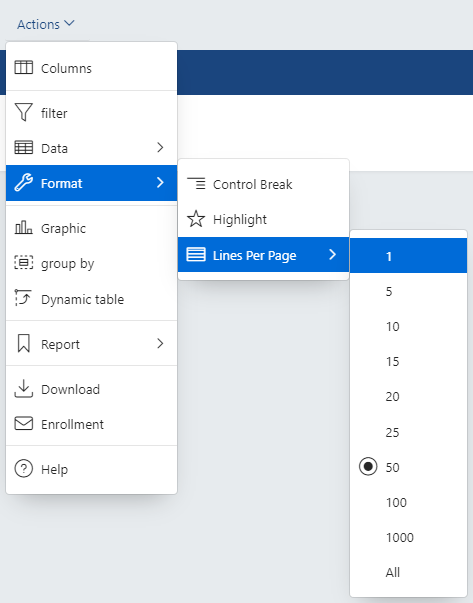The image size is (473, 603).
Task: Open the Format menu entry
Action: [92, 183]
